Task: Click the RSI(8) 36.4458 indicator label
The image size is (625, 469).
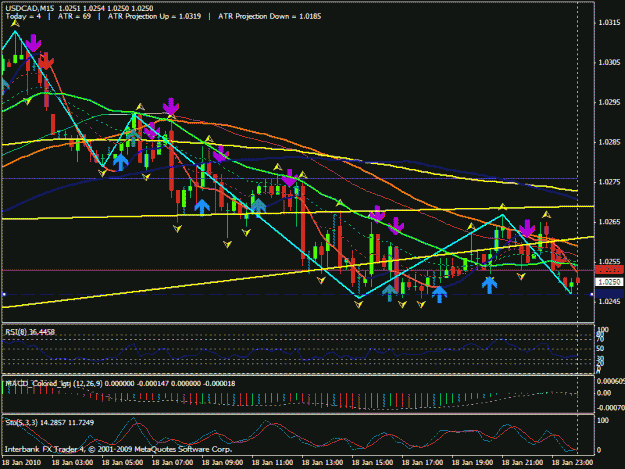Action: coord(29,332)
